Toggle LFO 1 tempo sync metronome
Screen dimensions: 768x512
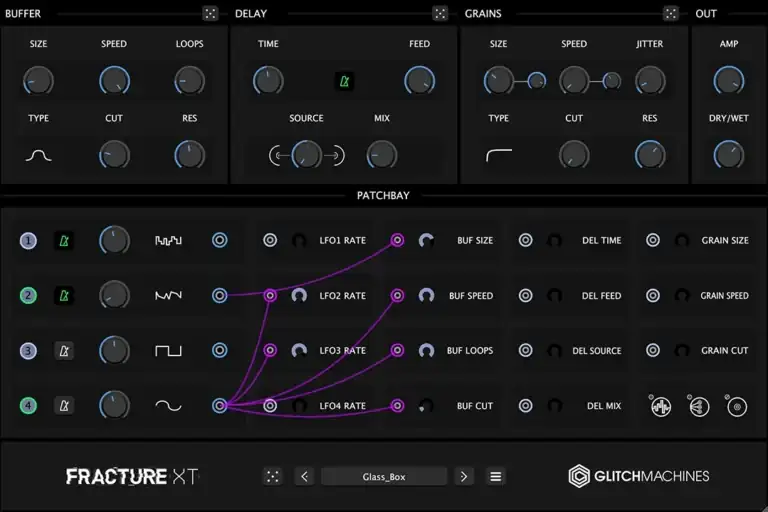point(64,241)
